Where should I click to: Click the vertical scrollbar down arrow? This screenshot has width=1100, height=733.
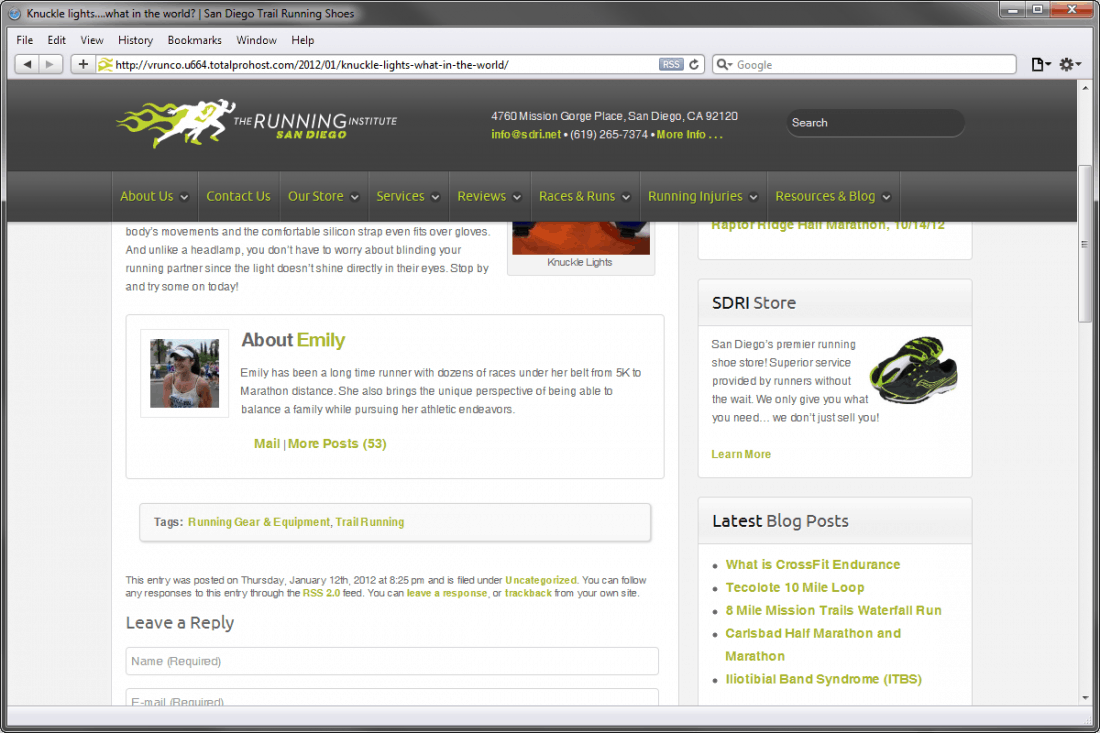pyautogui.click(x=1085, y=696)
